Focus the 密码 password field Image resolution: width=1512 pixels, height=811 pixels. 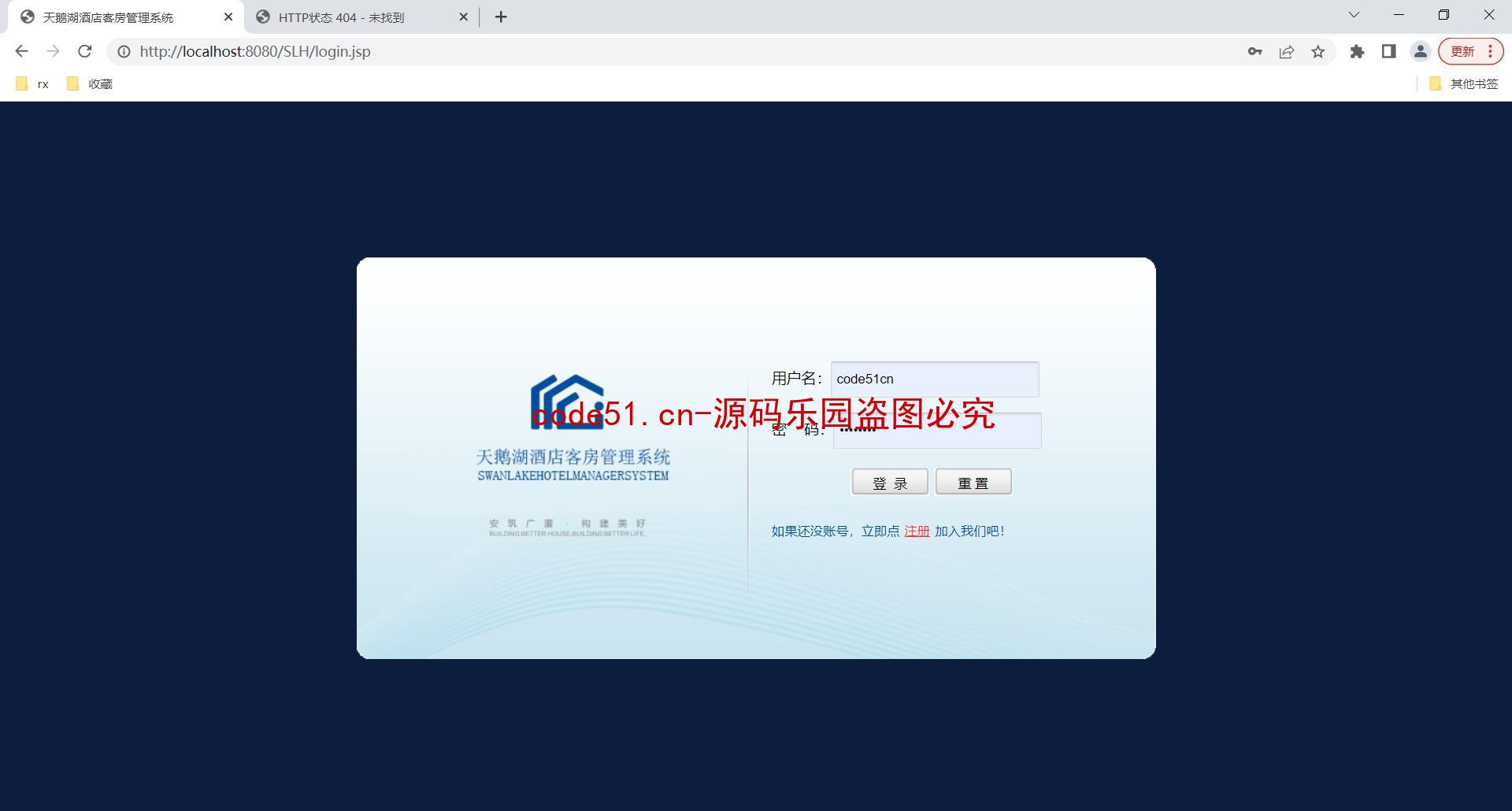[937, 431]
